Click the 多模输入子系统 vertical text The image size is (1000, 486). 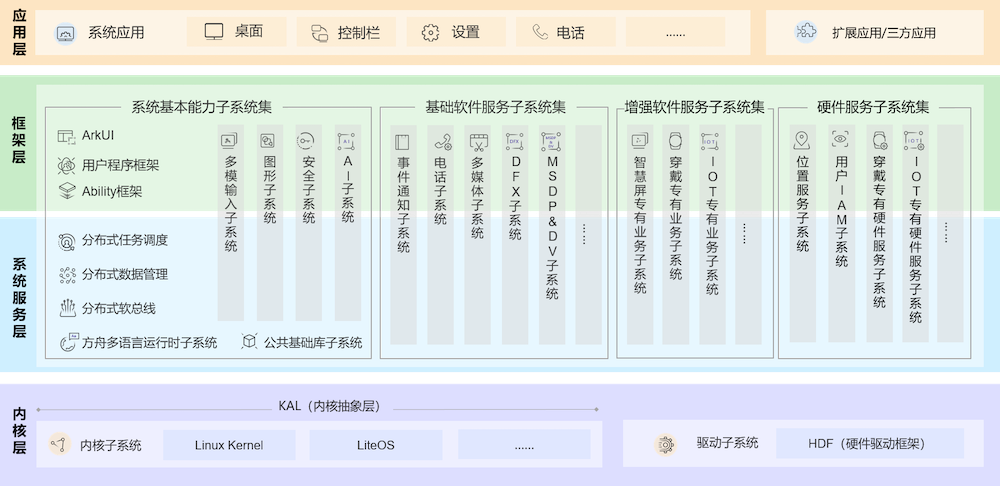pos(231,203)
